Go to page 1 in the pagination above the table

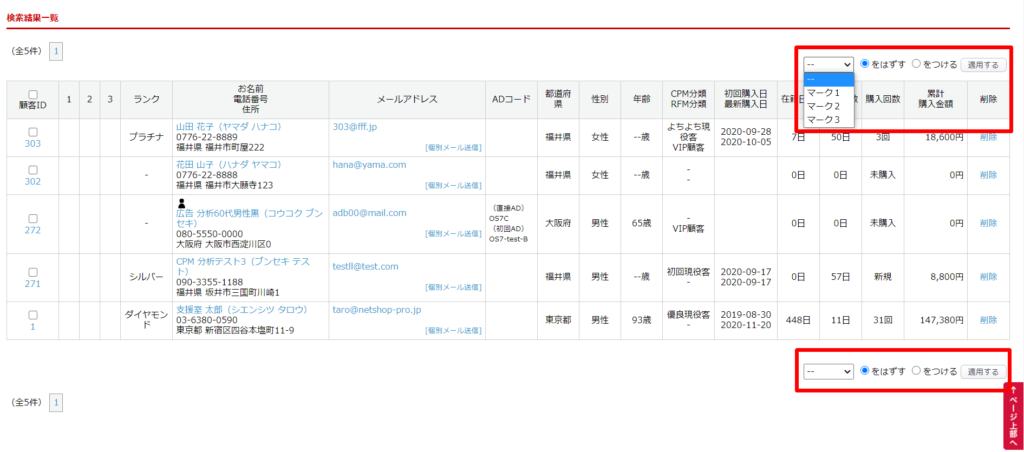[56, 49]
